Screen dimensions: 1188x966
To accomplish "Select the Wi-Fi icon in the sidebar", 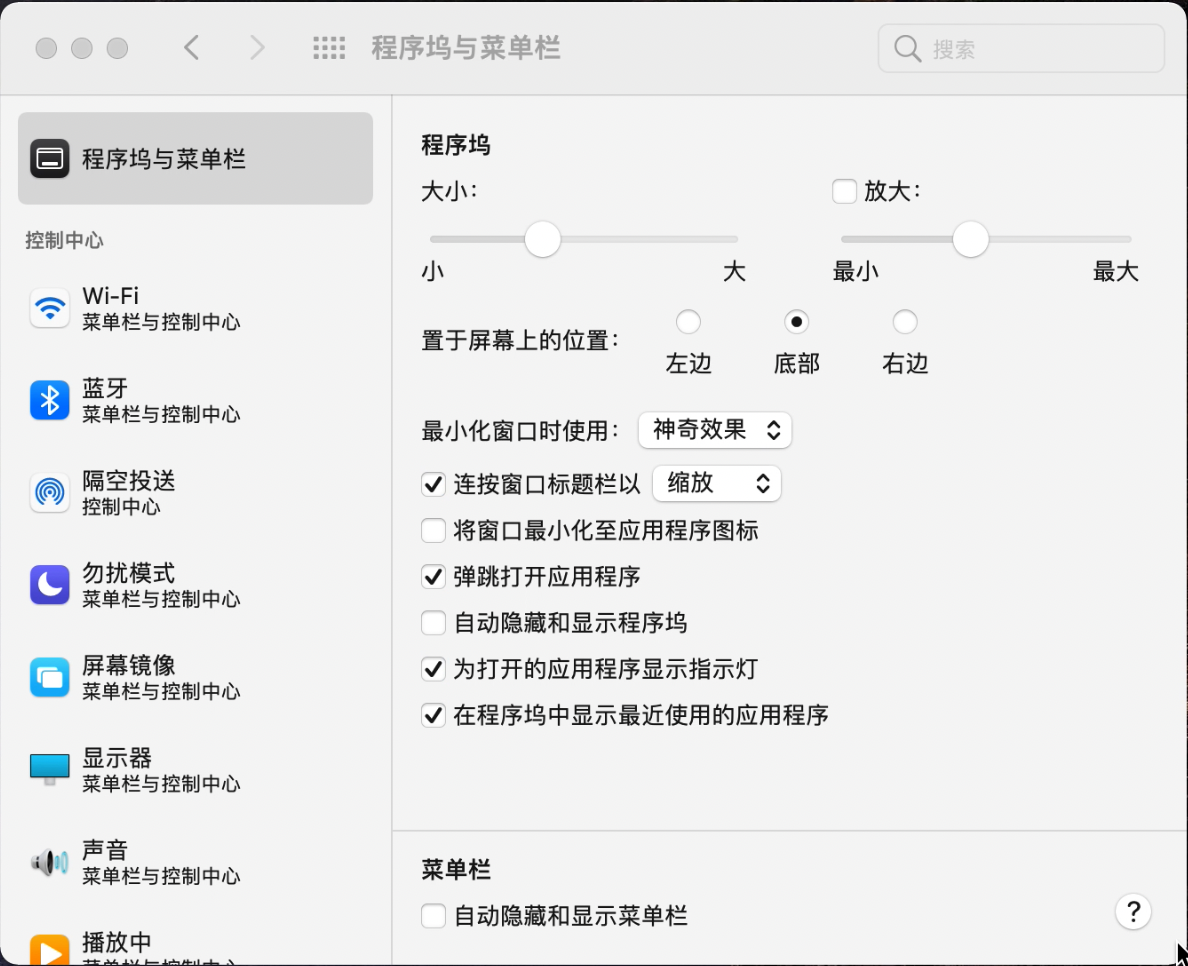I will tap(50, 307).
